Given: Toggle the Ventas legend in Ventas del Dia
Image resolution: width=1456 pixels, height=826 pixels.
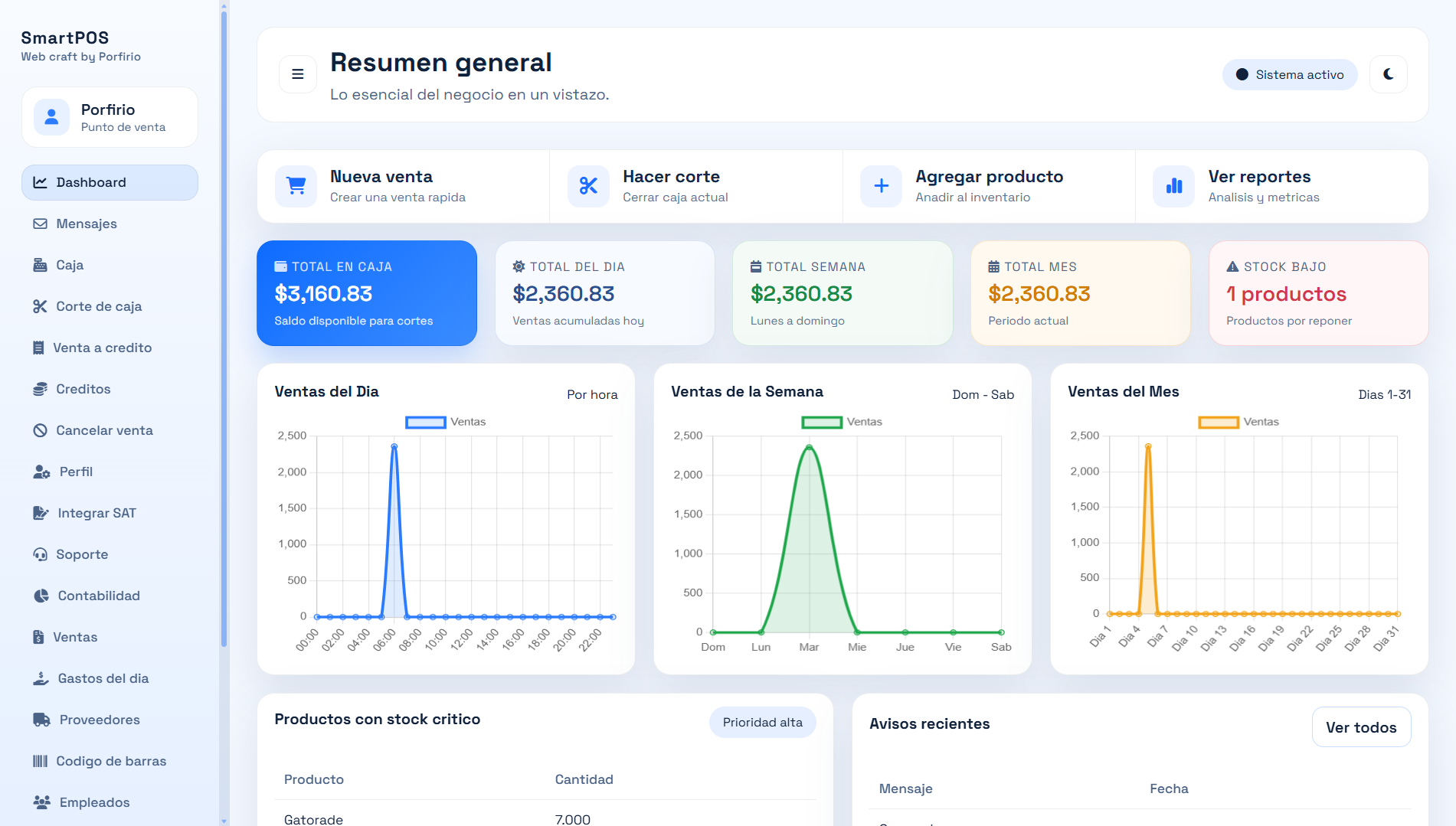Looking at the screenshot, I should 446,422.
